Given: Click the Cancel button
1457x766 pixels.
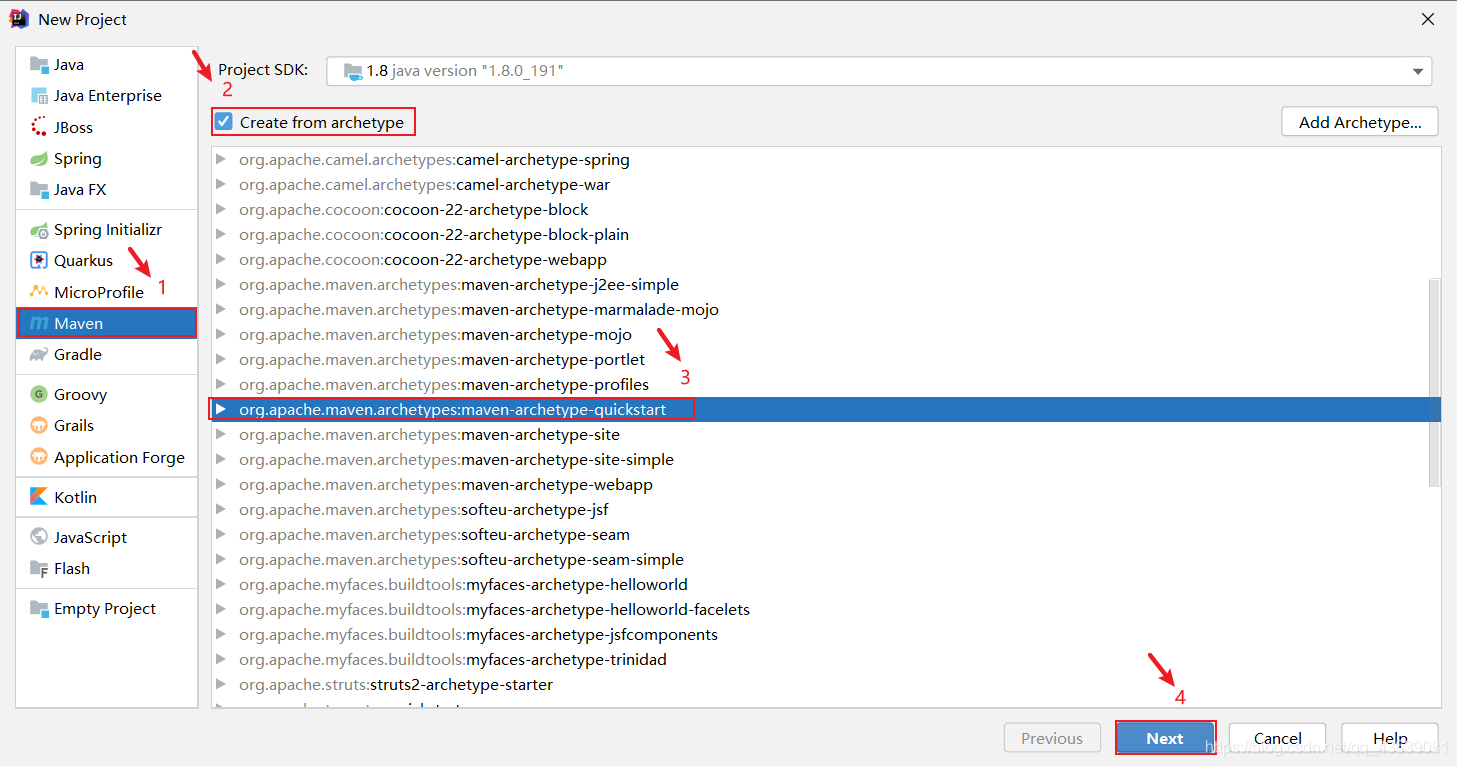Looking at the screenshot, I should click(x=1278, y=738).
